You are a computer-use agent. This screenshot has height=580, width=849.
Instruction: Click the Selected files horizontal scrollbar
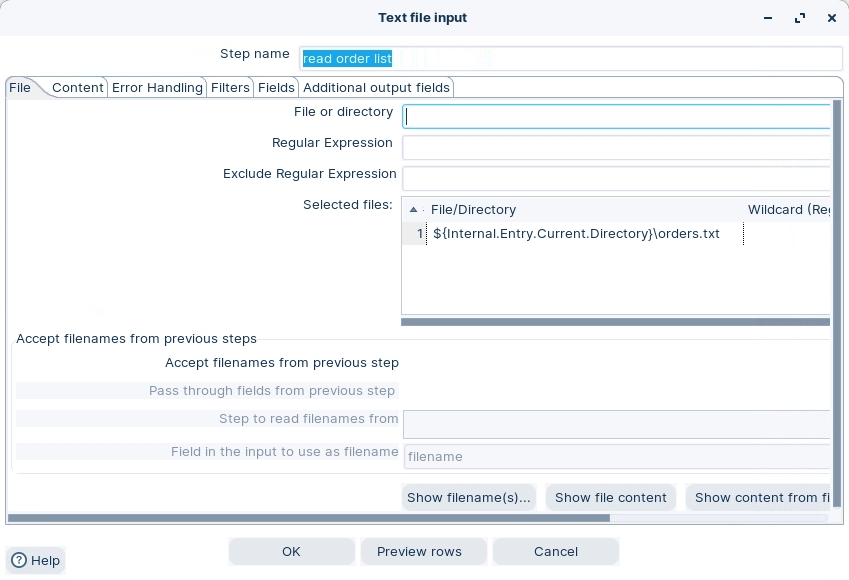coord(615,322)
